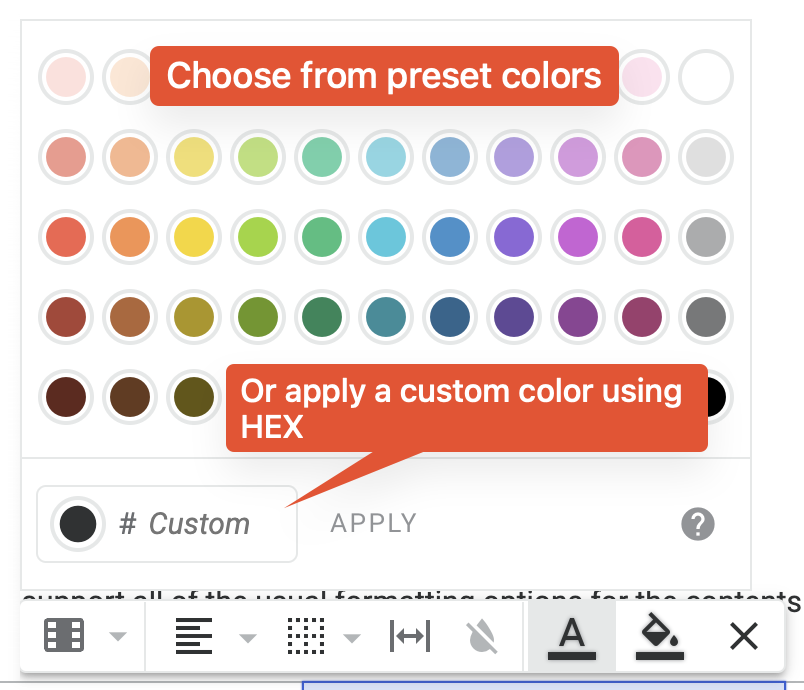Close the formatting toolbar with X
This screenshot has width=804, height=690.
coord(743,636)
